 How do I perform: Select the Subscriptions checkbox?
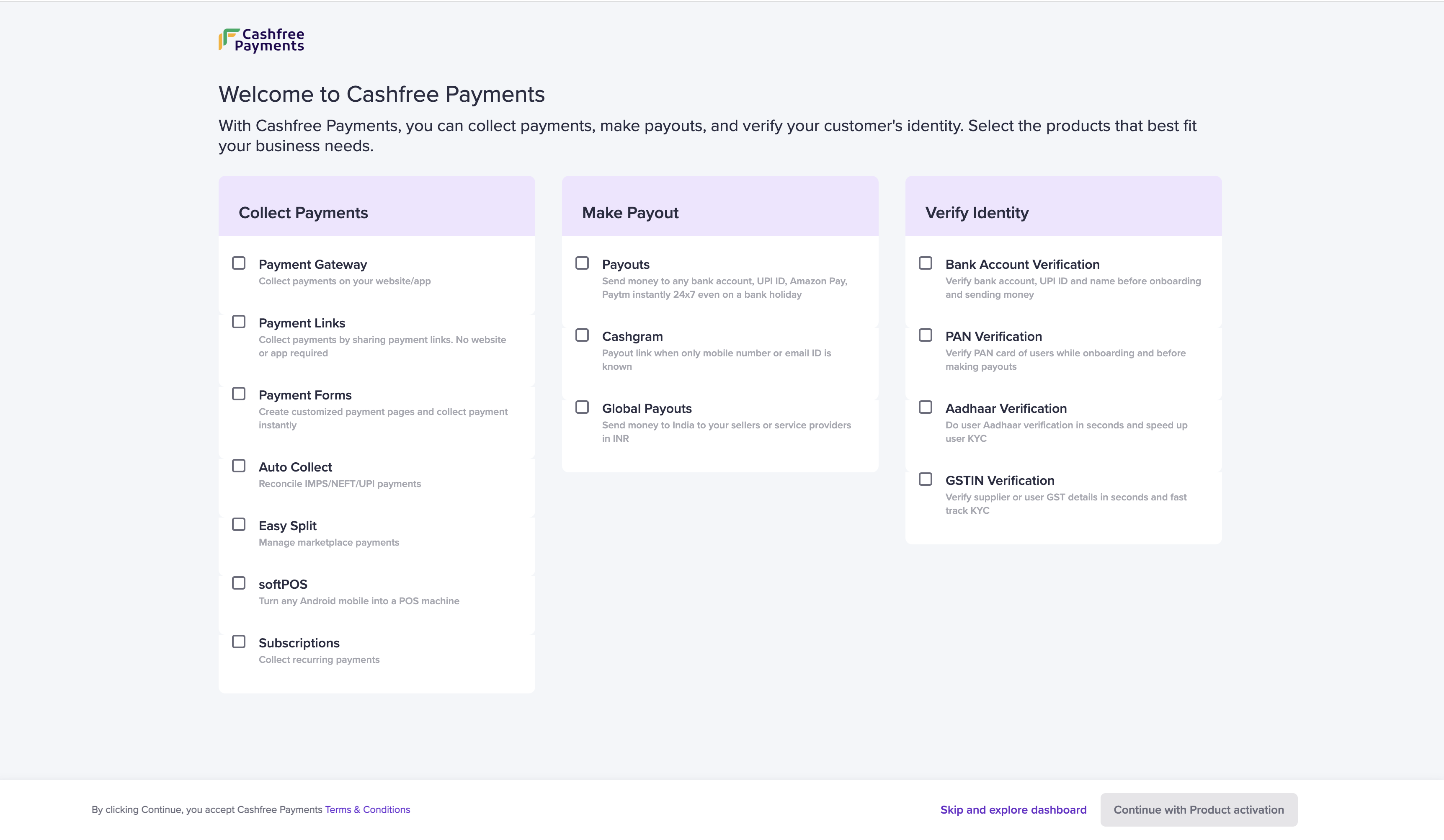239,642
